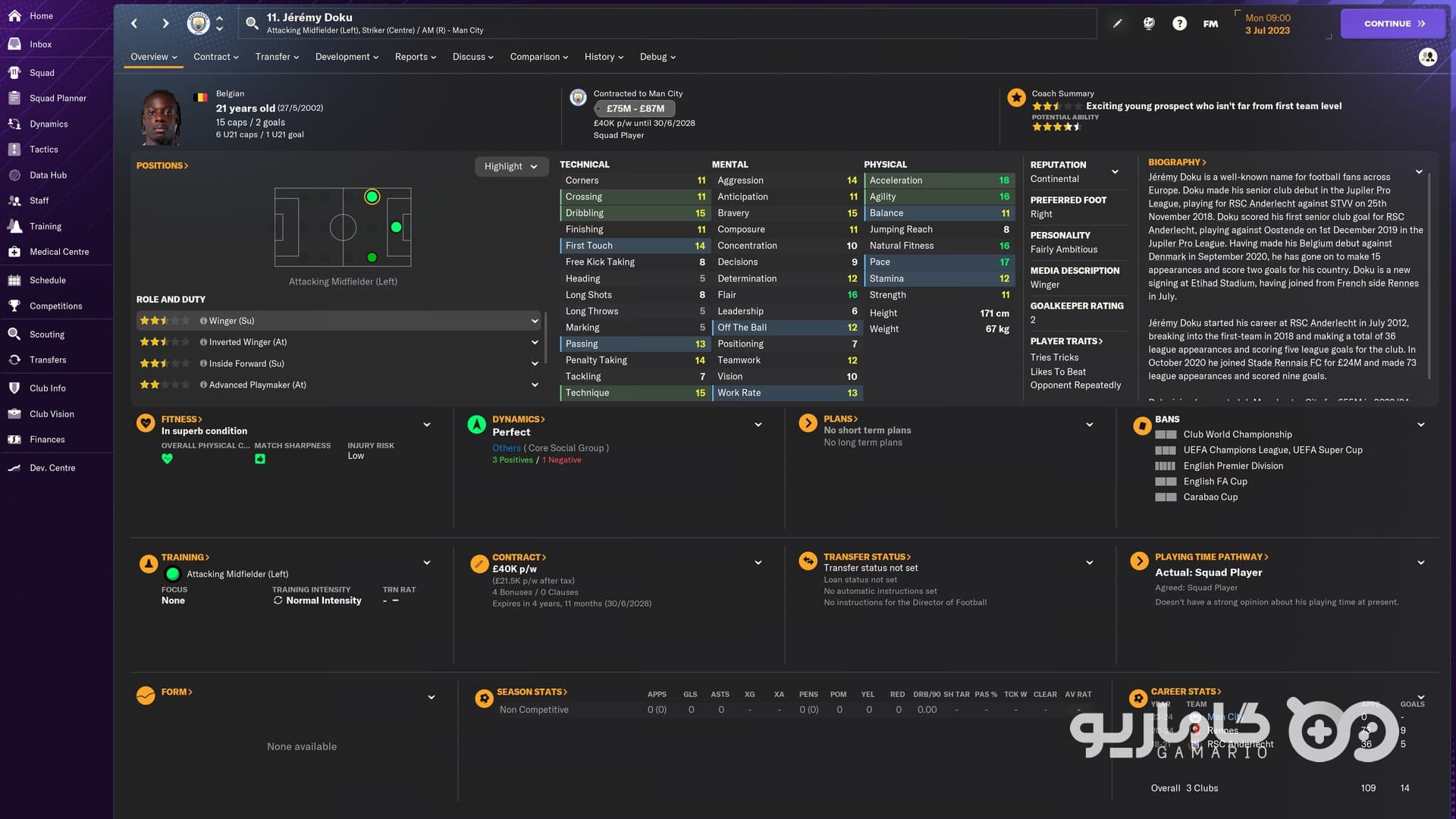This screenshot has height=819, width=1456.
Task: Open the Schedule calendar icon
Action: pyautogui.click(x=14, y=280)
